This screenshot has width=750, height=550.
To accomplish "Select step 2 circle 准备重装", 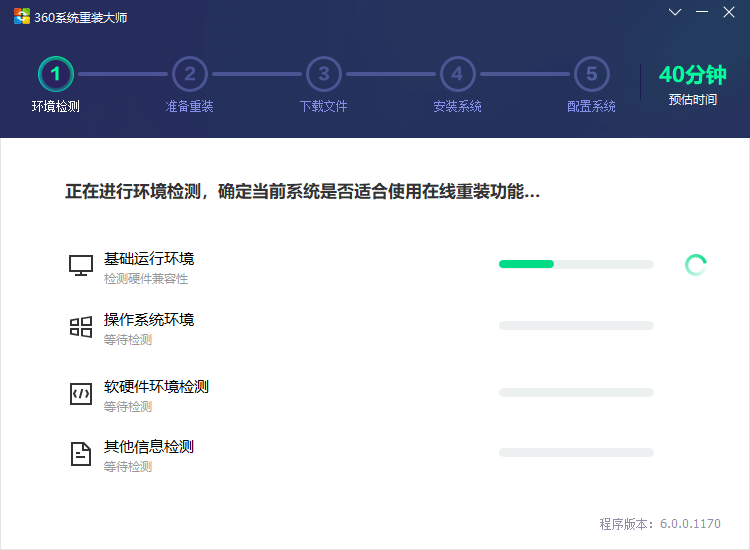I will click(x=190, y=74).
